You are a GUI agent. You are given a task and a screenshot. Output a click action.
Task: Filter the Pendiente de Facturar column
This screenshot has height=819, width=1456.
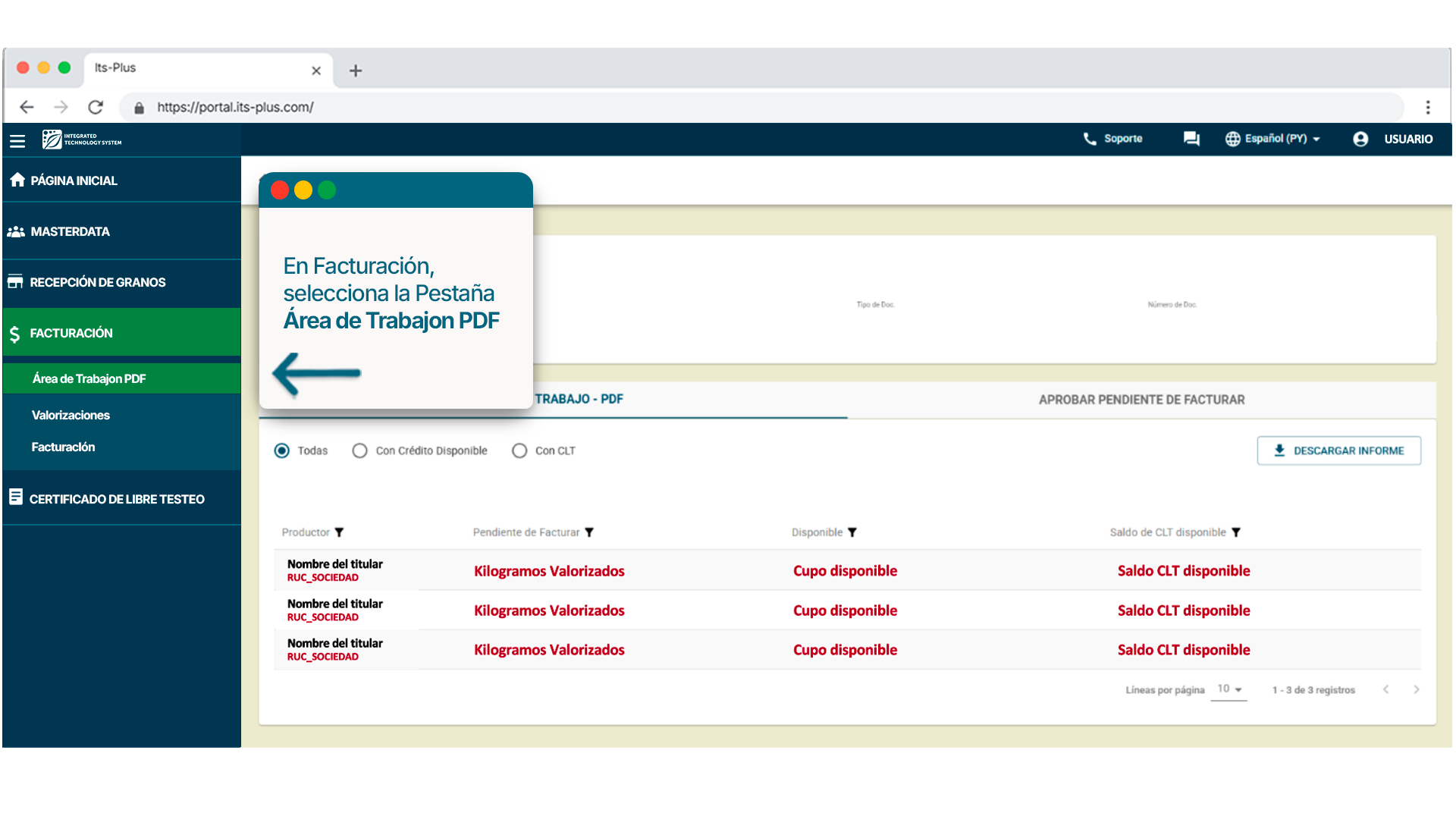[x=589, y=532]
